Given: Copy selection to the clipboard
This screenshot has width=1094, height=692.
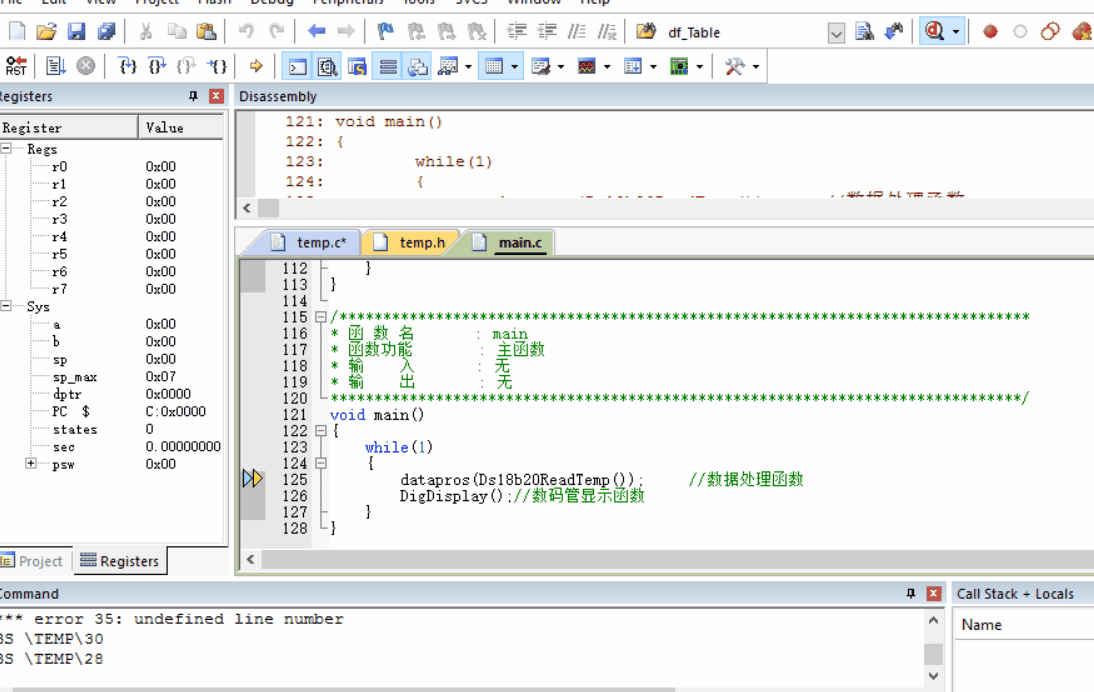Looking at the screenshot, I should tap(176, 31).
